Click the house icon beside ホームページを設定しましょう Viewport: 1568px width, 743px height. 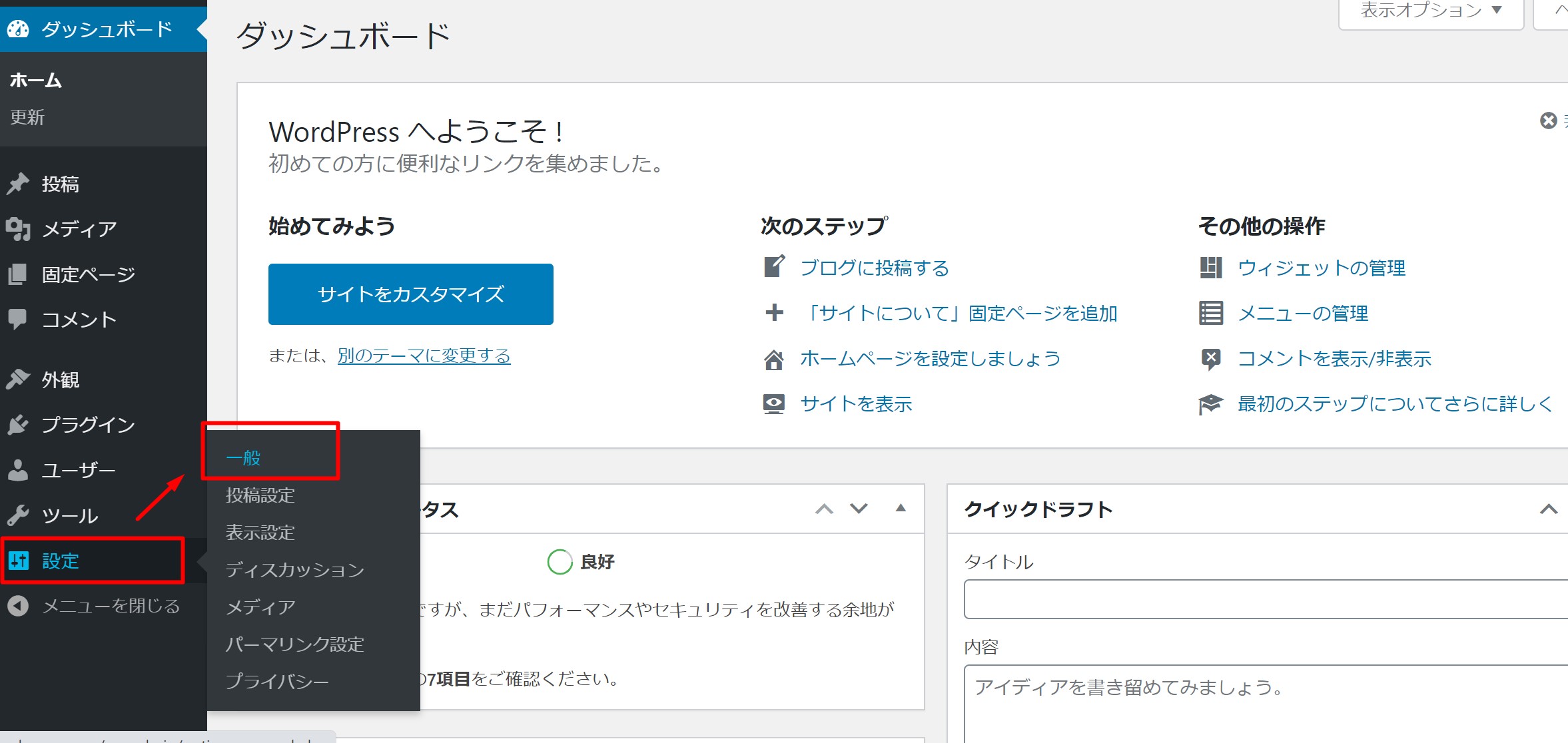pos(774,360)
